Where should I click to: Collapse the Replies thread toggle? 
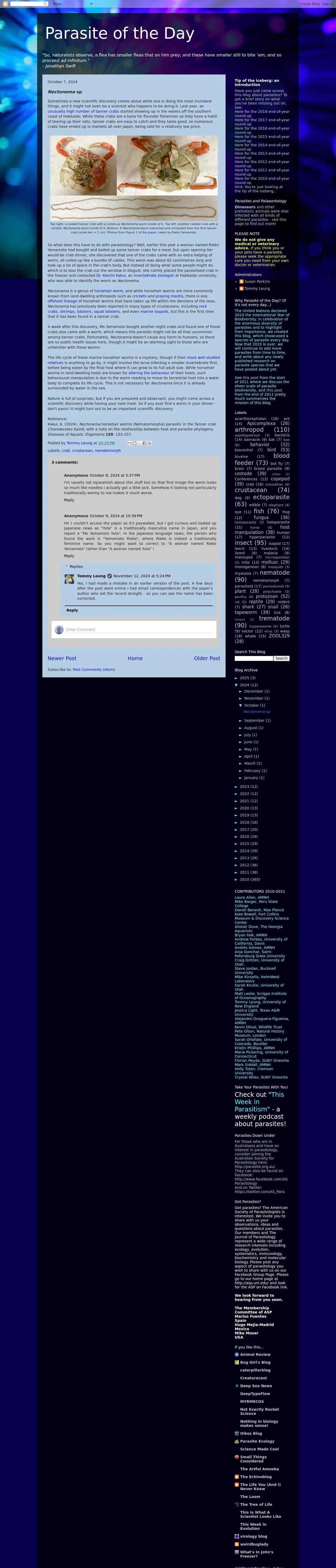tap(66, 566)
